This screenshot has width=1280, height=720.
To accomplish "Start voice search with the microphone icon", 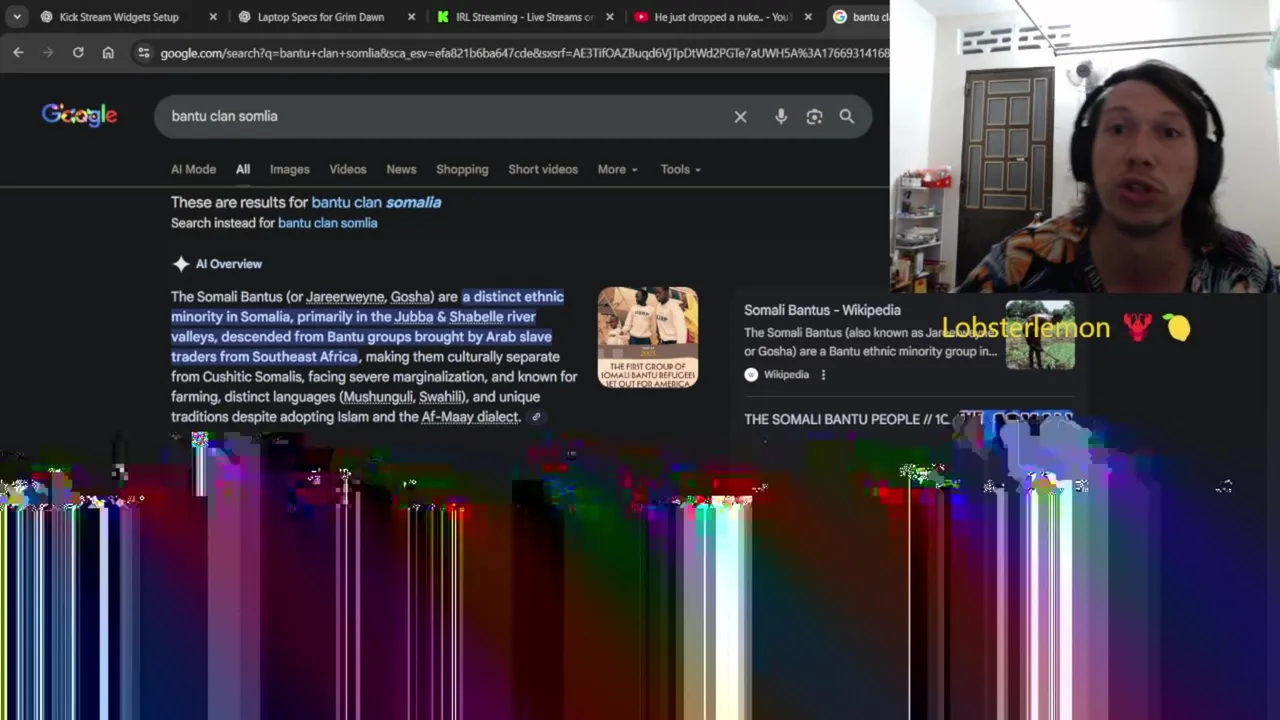I will click(781, 116).
